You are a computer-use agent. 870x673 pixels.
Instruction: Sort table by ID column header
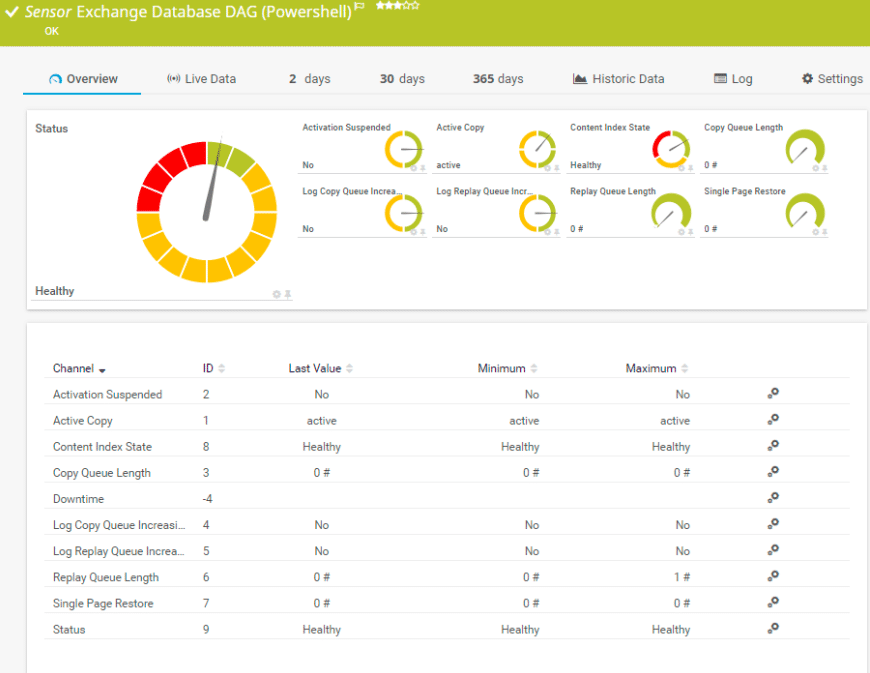click(214, 368)
